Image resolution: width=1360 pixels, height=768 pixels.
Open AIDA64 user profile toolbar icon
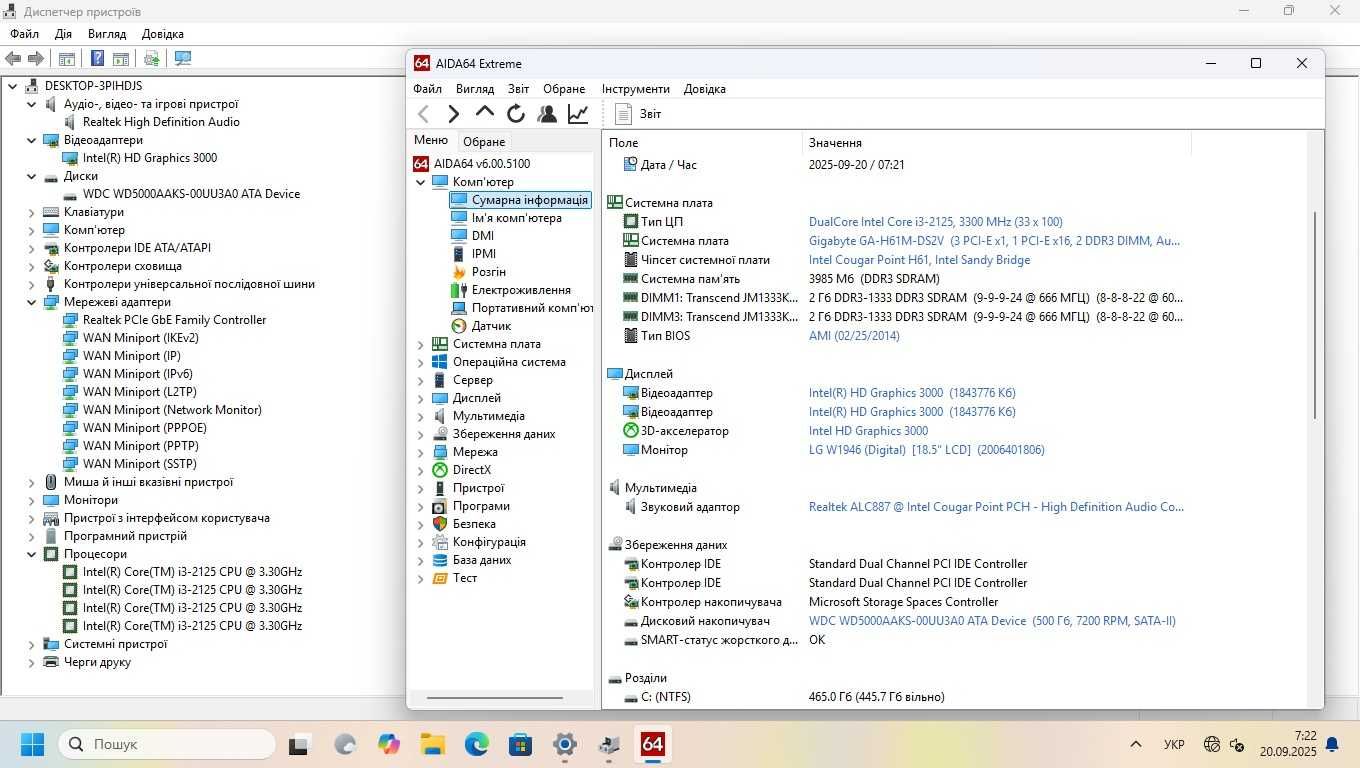point(547,114)
